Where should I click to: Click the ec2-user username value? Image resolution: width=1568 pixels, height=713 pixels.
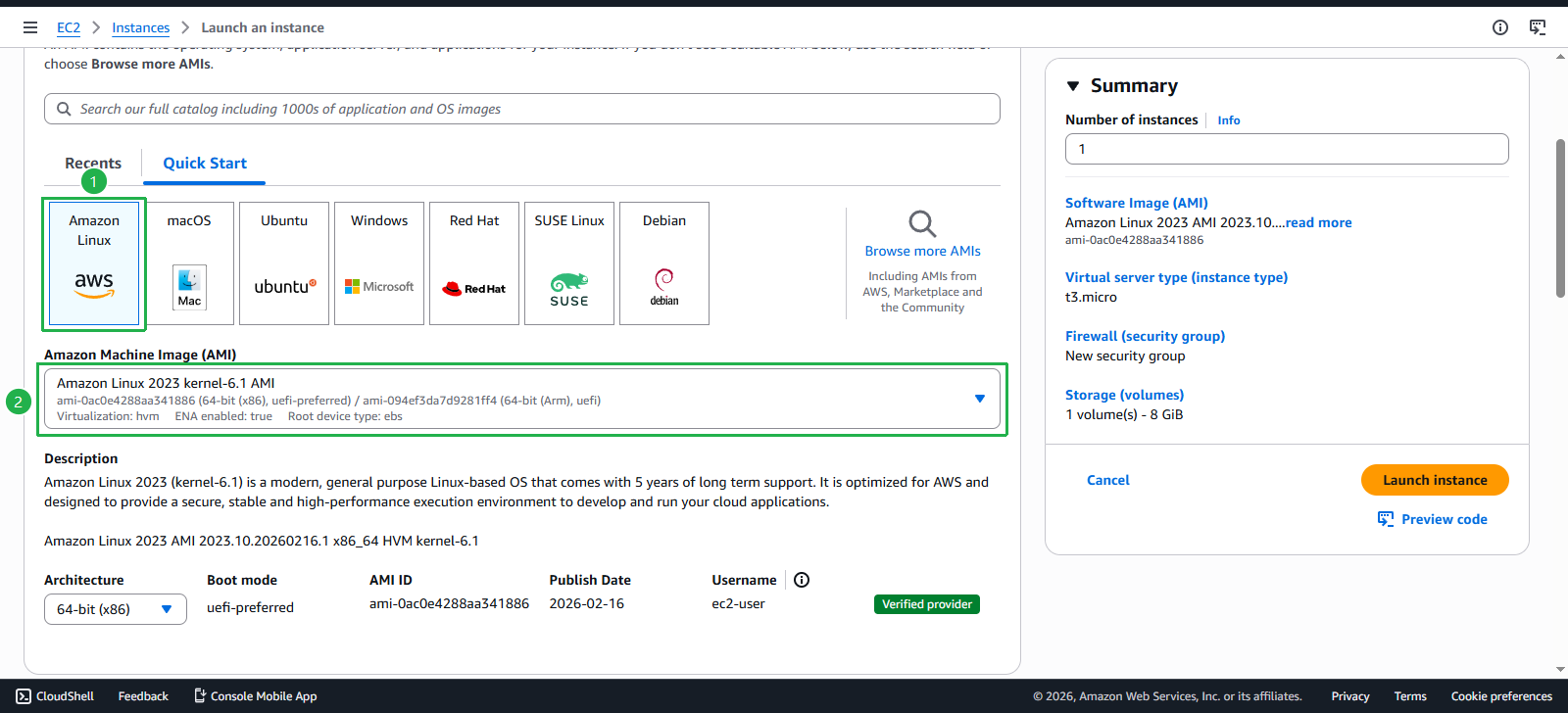click(x=738, y=603)
